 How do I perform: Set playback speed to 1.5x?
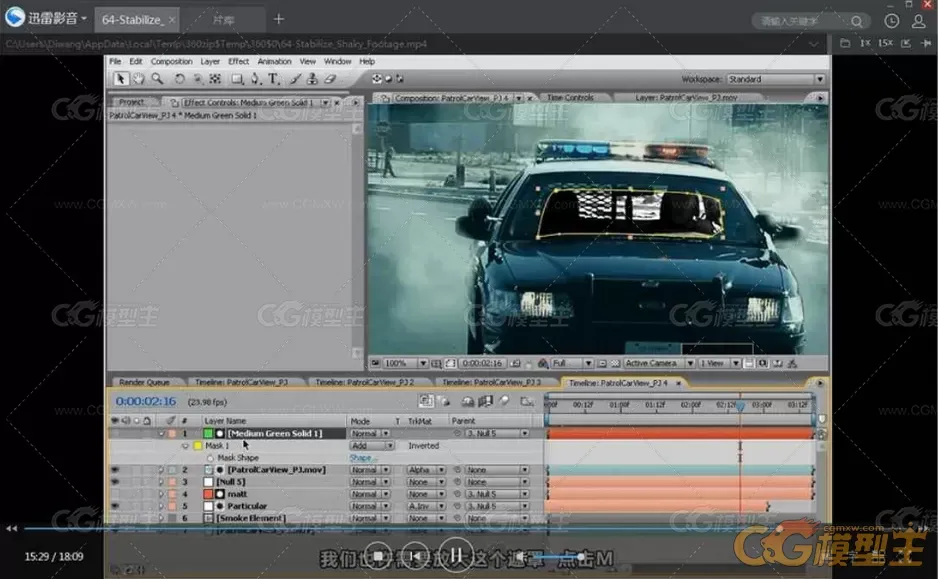885,43
